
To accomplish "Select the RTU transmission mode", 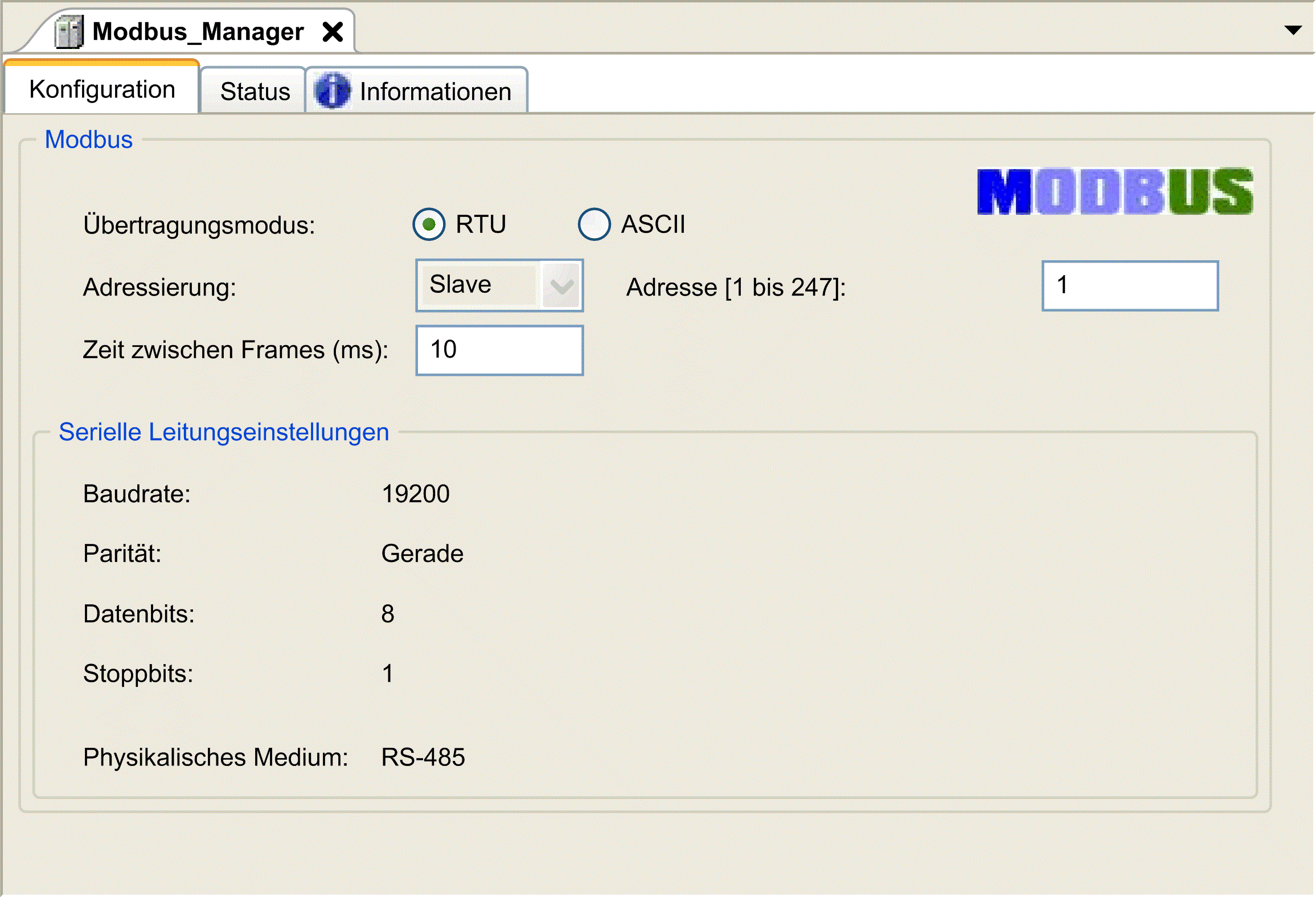I will pos(429,224).
